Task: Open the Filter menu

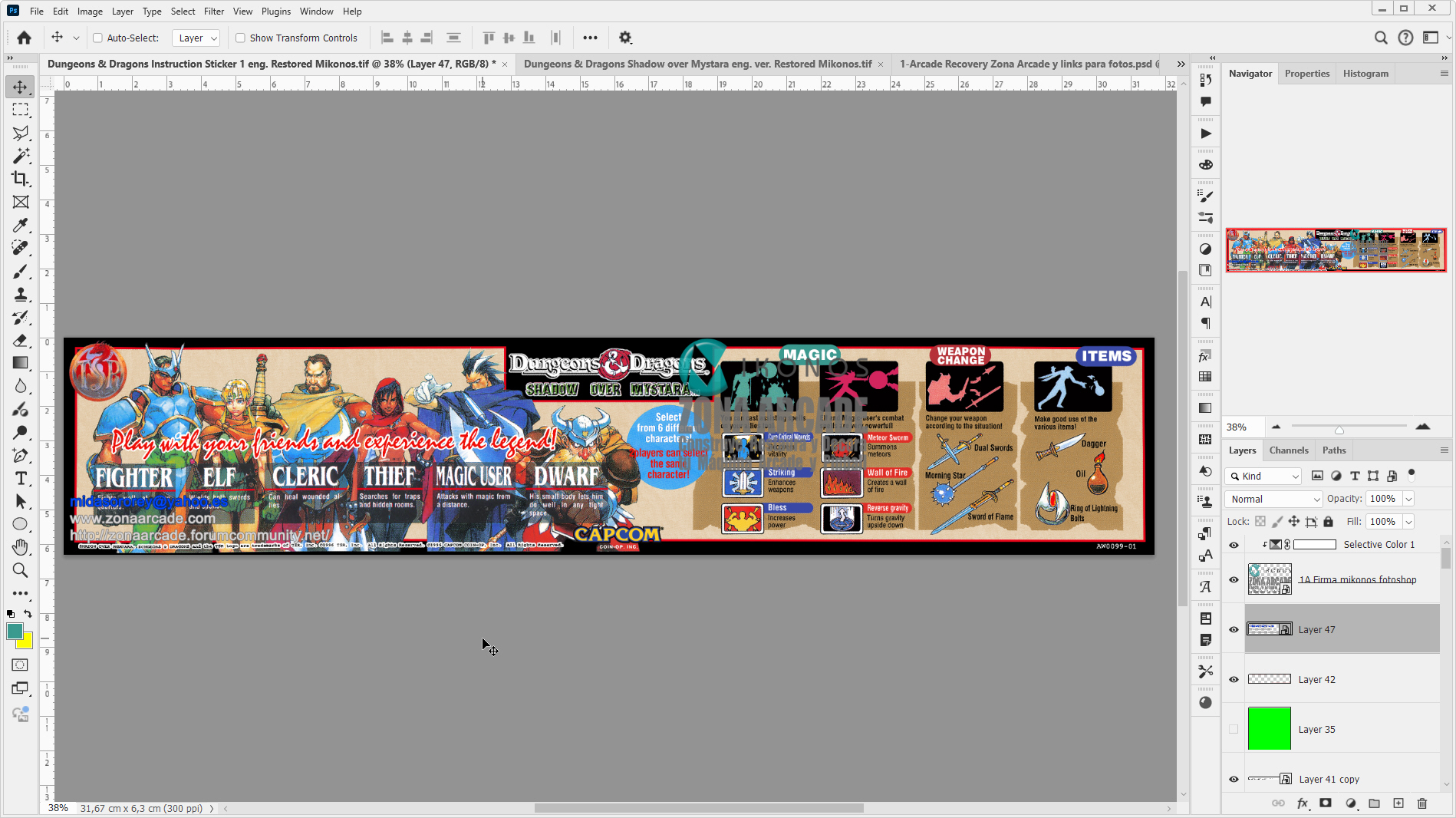Action: 213,12
